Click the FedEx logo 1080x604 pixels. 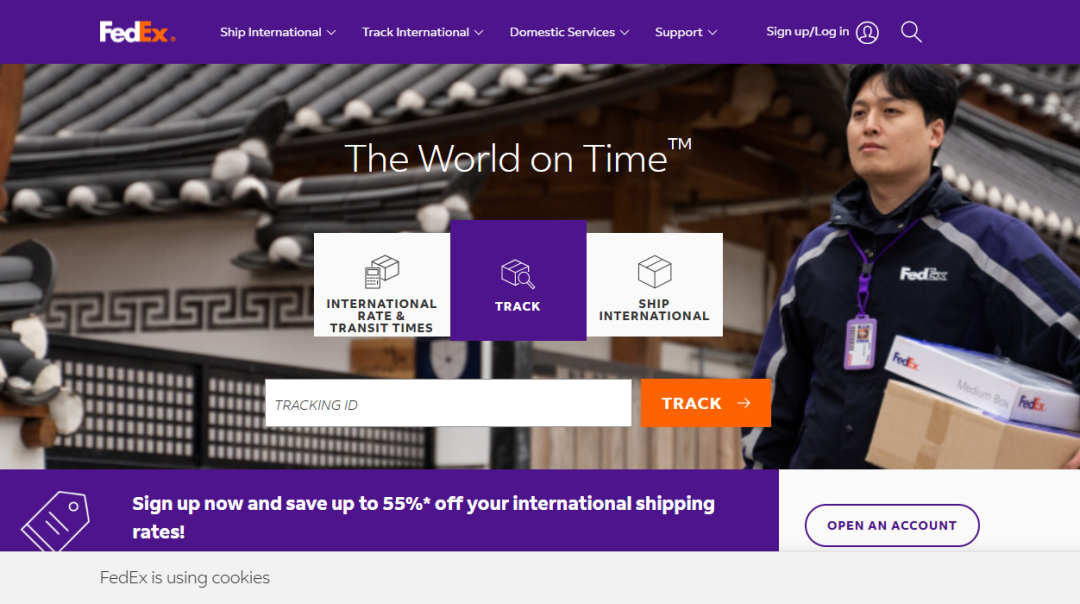137,32
